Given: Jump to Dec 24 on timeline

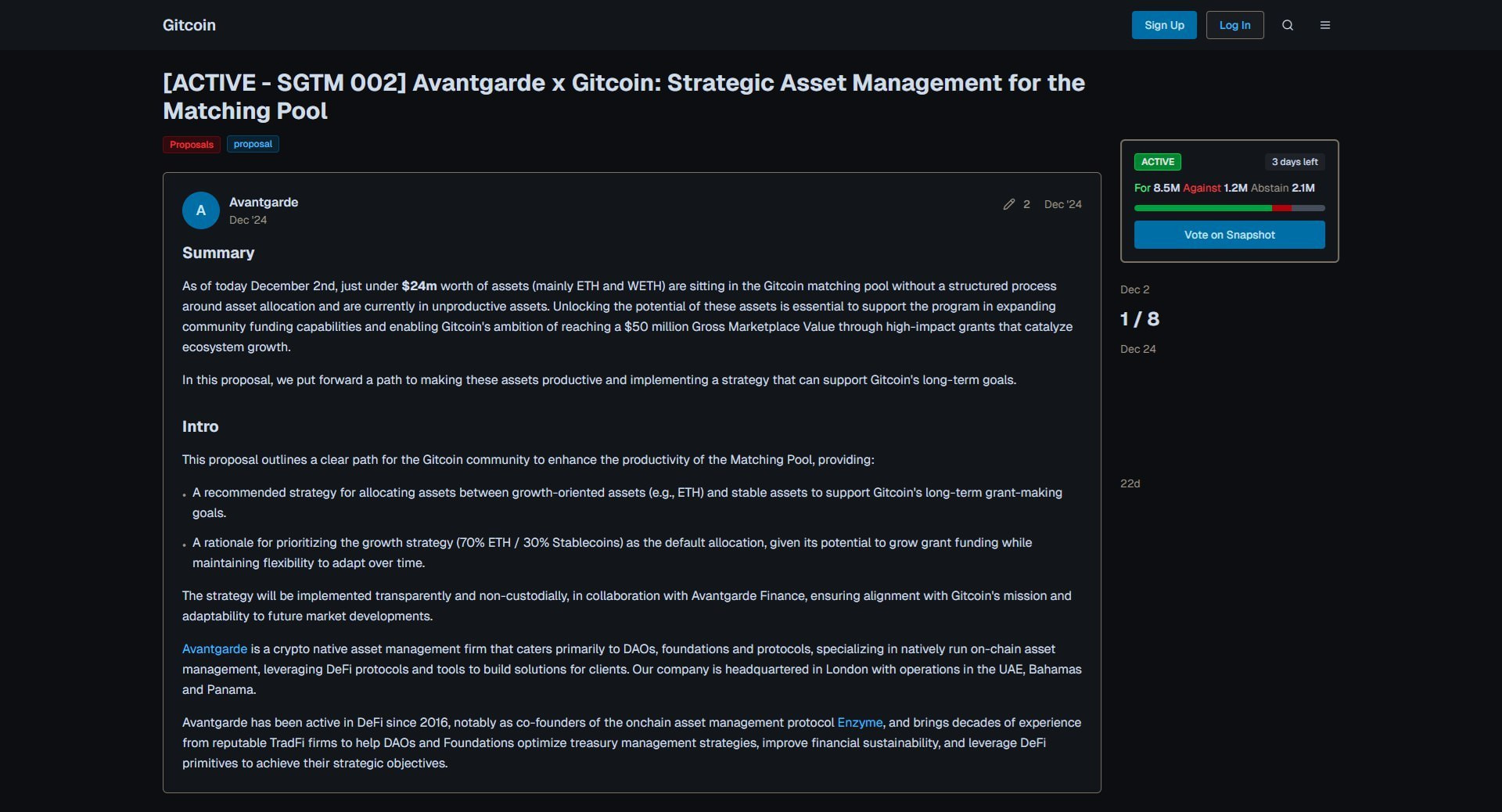Looking at the screenshot, I should 1137,349.
